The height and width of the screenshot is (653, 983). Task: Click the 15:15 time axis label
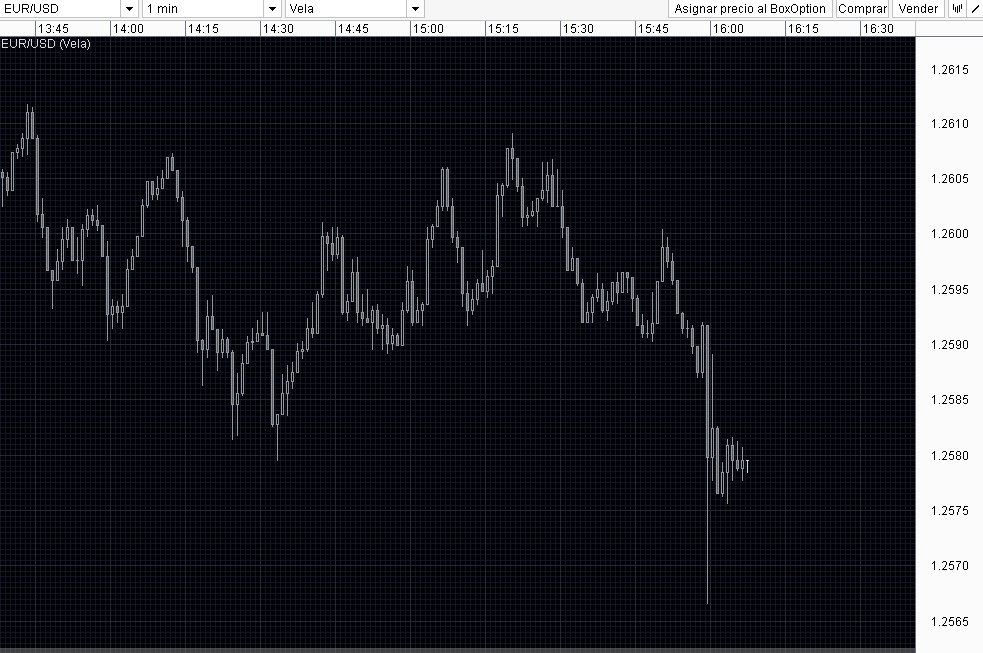503,29
